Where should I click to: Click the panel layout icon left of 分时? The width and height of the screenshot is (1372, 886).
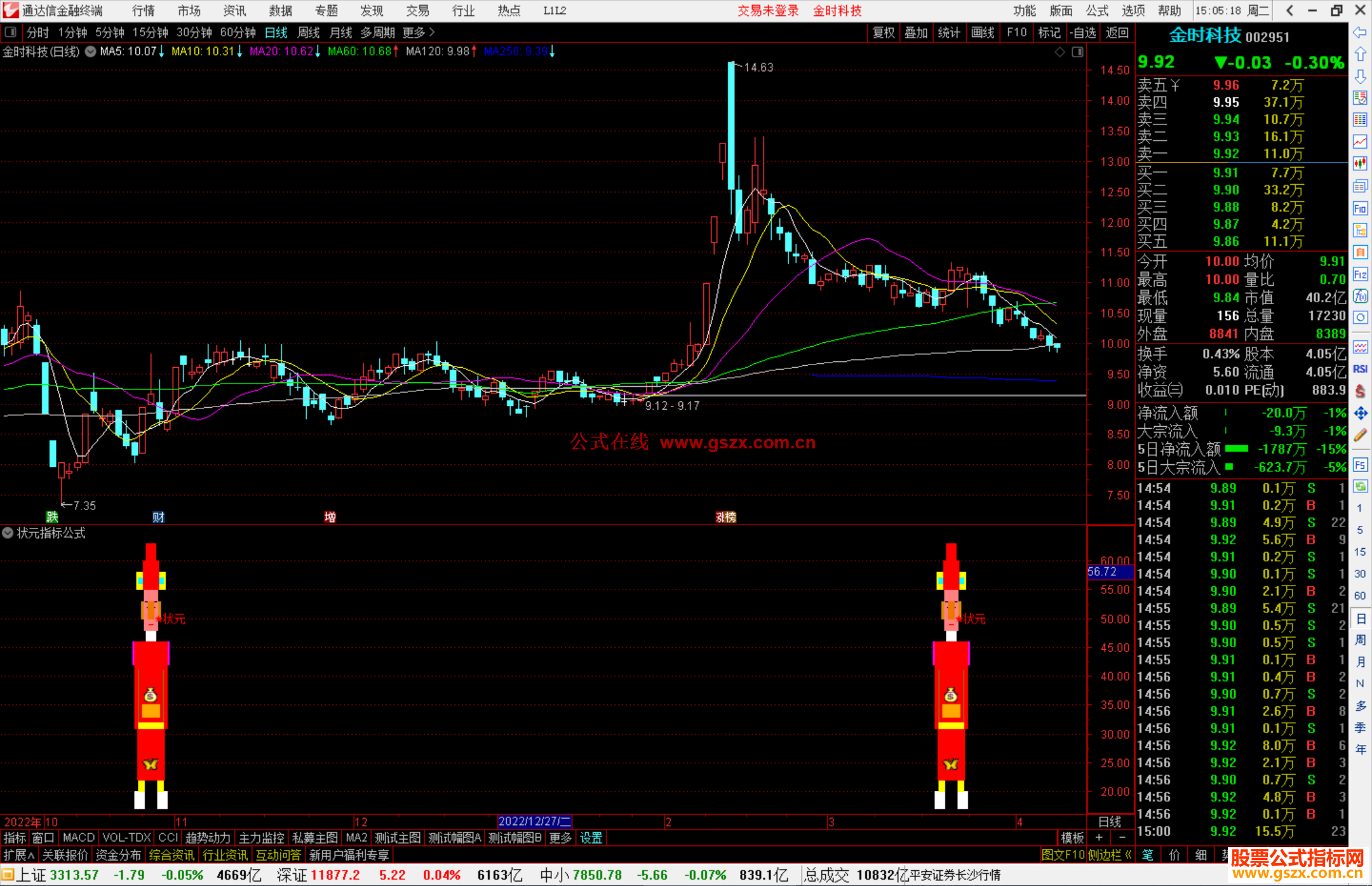(10, 32)
